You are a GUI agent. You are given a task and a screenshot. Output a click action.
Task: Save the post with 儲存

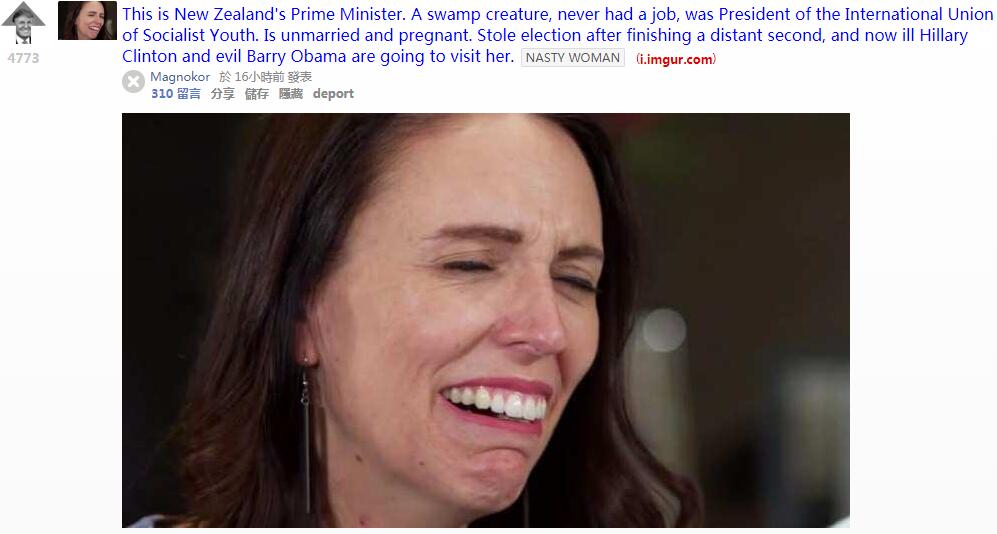coord(257,93)
